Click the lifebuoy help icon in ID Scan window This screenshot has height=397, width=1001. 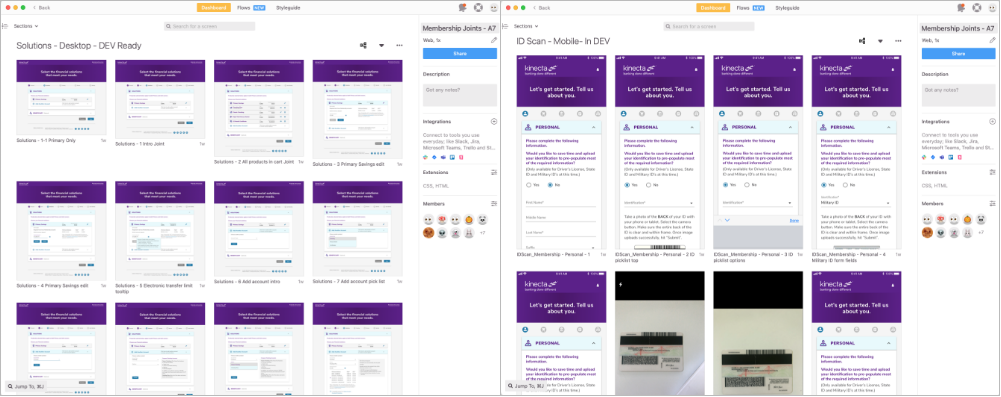click(977, 8)
